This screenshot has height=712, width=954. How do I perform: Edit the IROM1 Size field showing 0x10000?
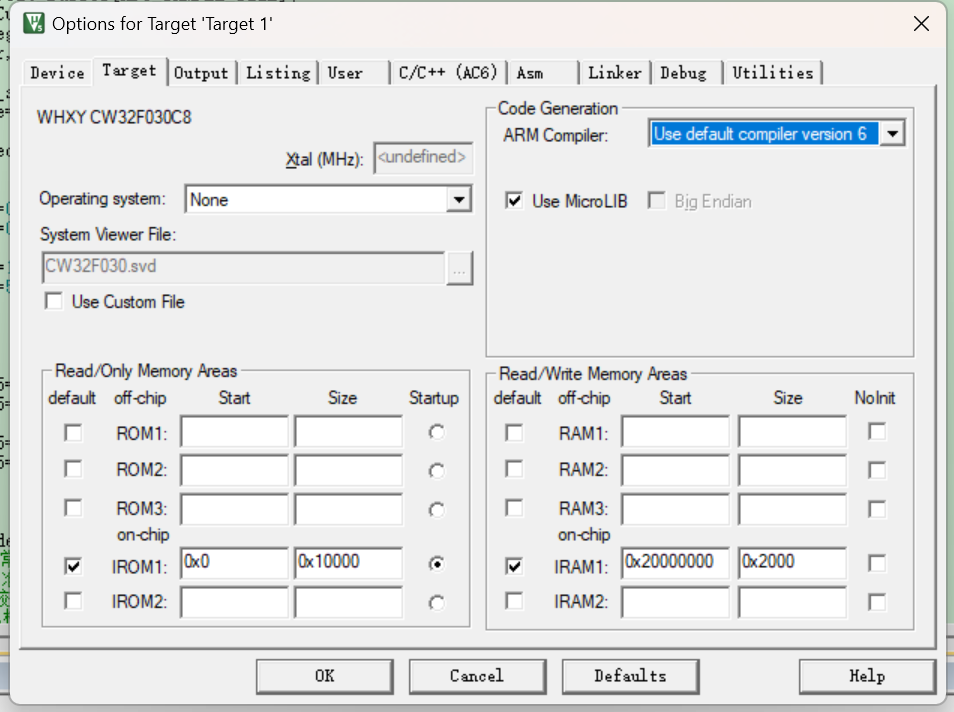pos(348,563)
